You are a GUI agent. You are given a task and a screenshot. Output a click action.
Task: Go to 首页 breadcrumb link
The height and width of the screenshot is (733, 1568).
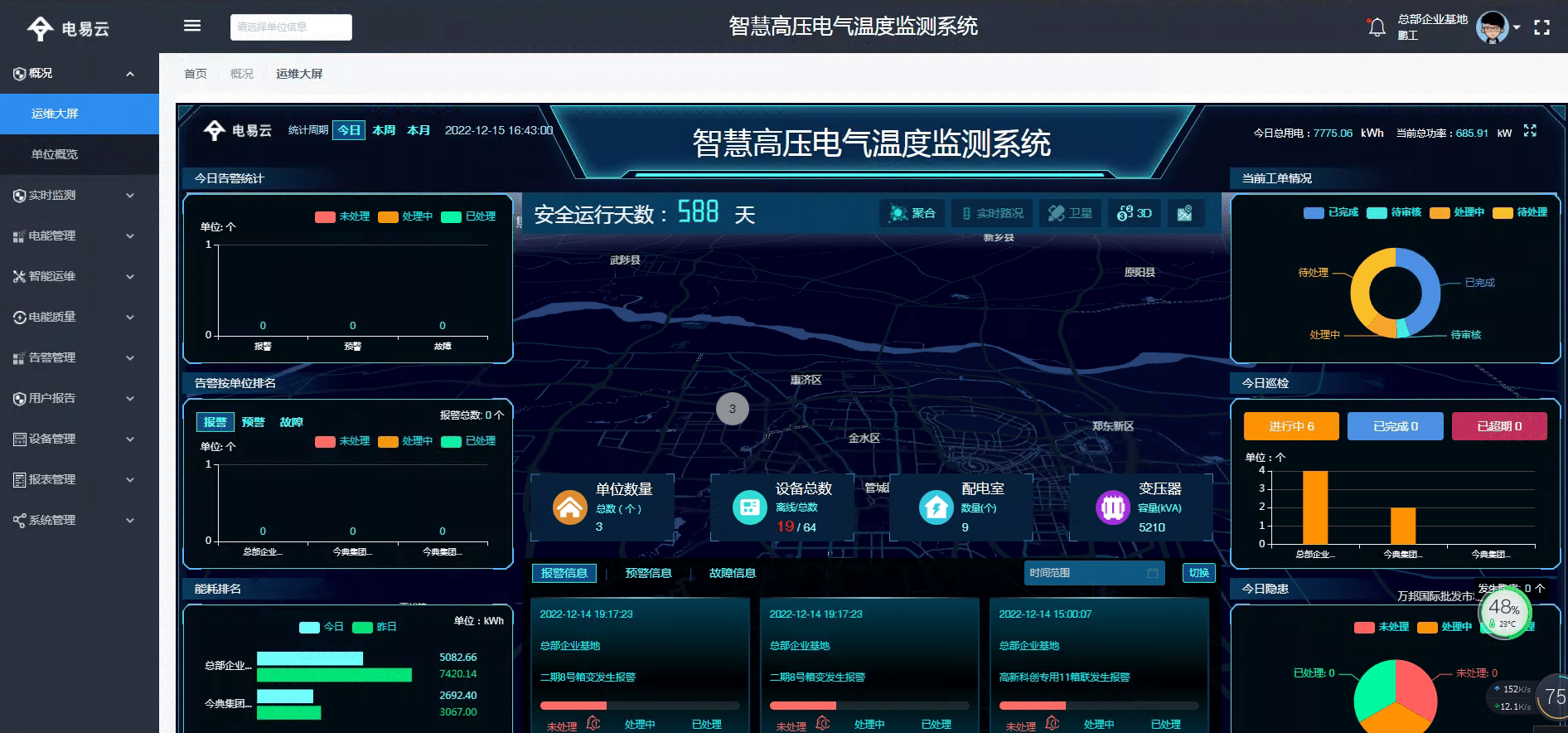196,74
